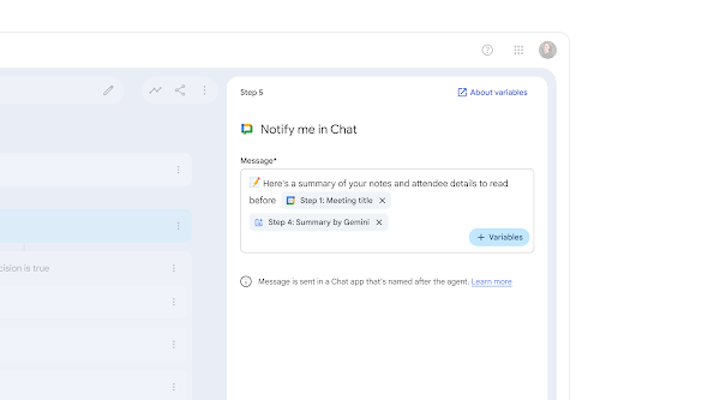Click the account profile avatar
Viewport: 720px width, 400px height.
point(547,50)
